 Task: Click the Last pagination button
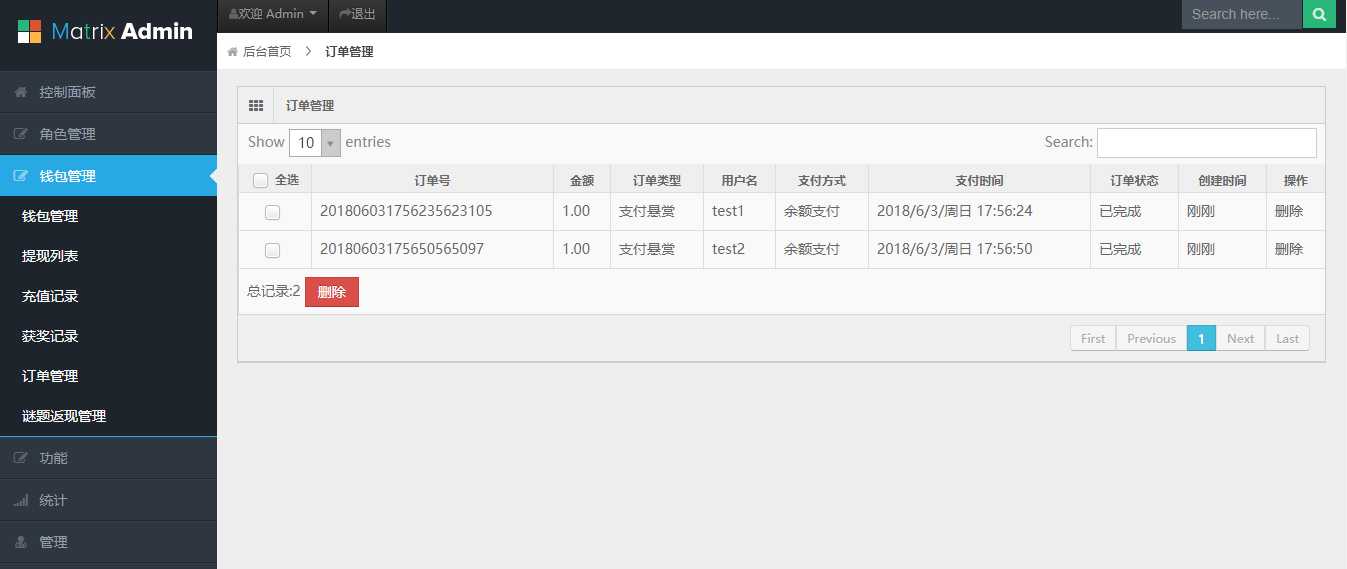click(1287, 338)
